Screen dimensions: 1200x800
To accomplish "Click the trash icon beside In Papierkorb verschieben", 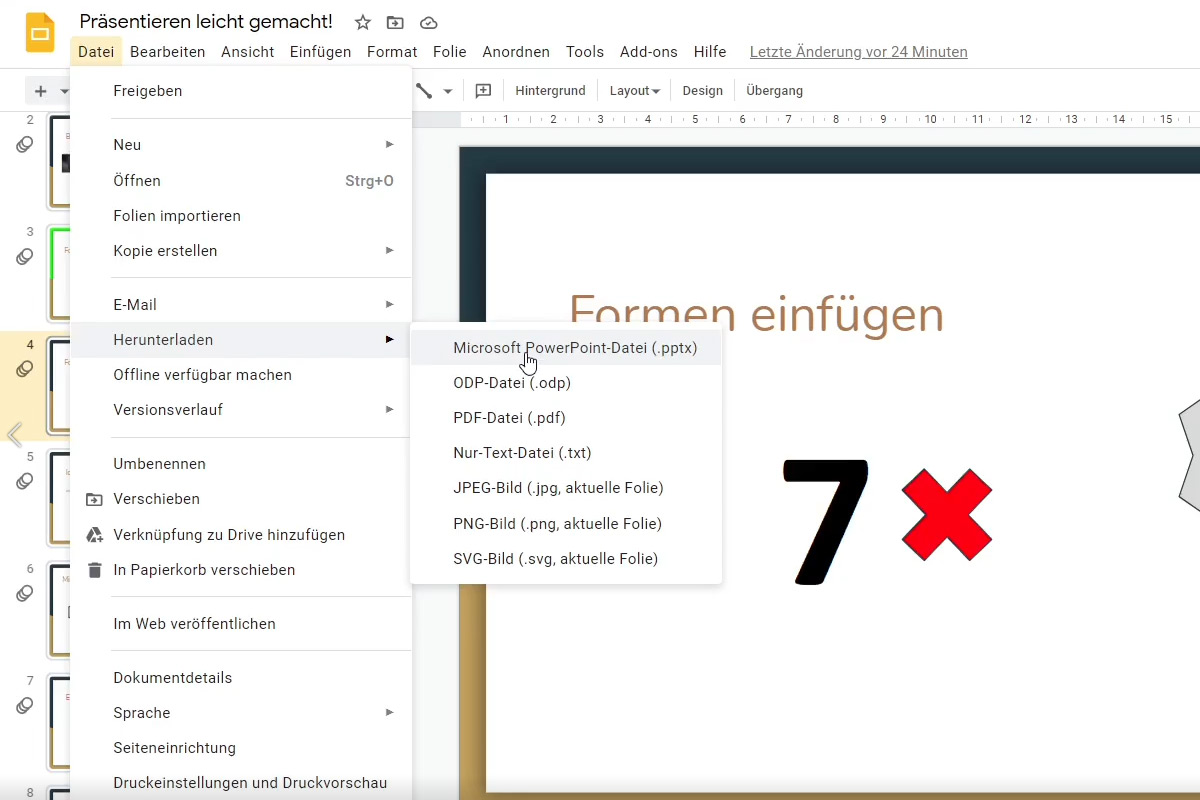I will click(94, 570).
